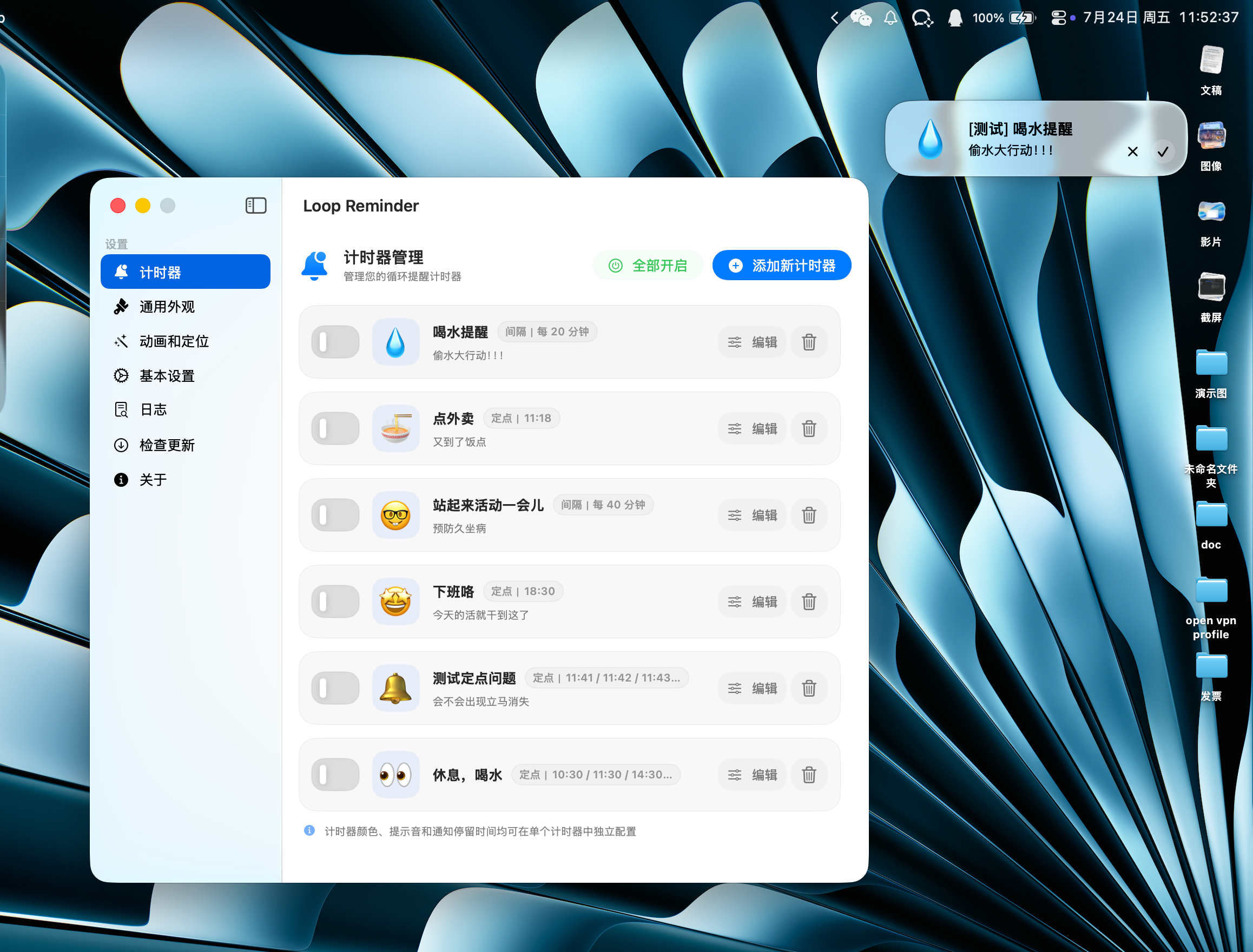Image resolution: width=1253 pixels, height=952 pixels.
Task: Toggle on 站起来活动一会儿 timer
Action: tap(335, 515)
